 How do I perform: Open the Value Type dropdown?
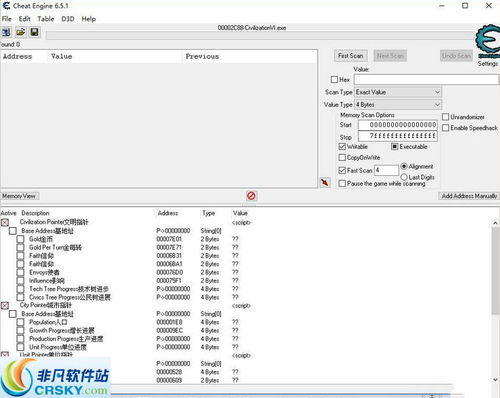point(398,105)
